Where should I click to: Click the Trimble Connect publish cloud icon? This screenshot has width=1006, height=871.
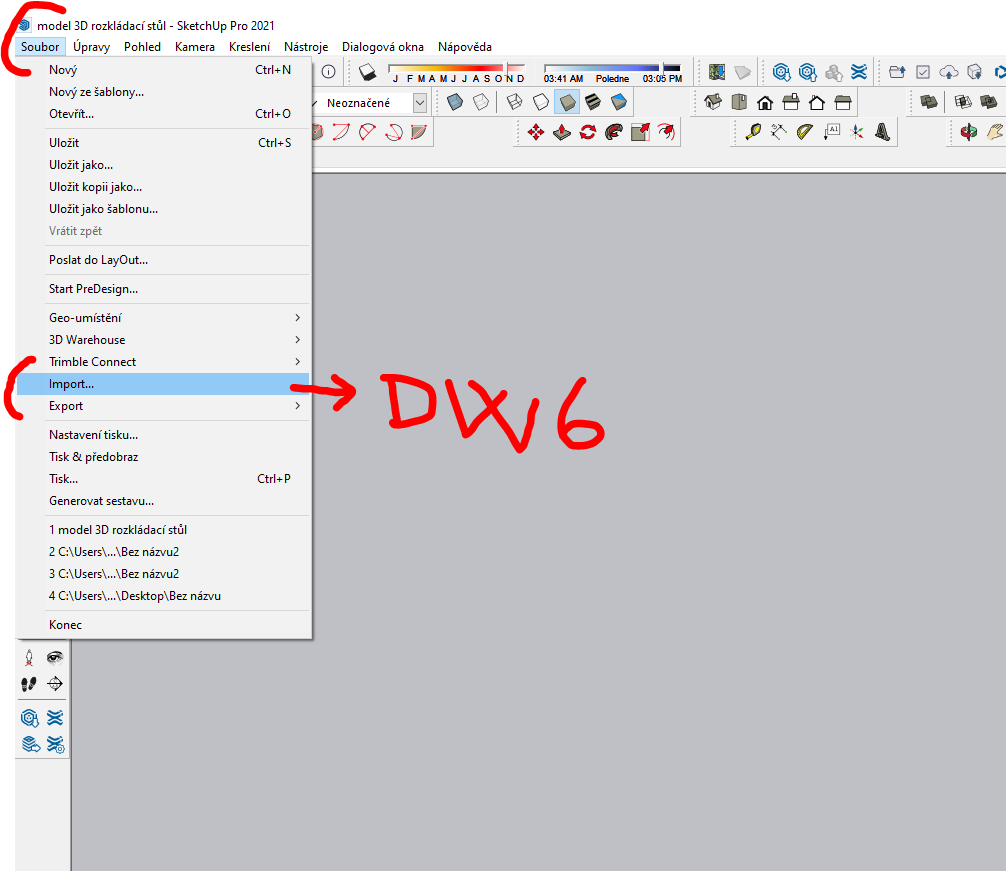(x=948, y=72)
